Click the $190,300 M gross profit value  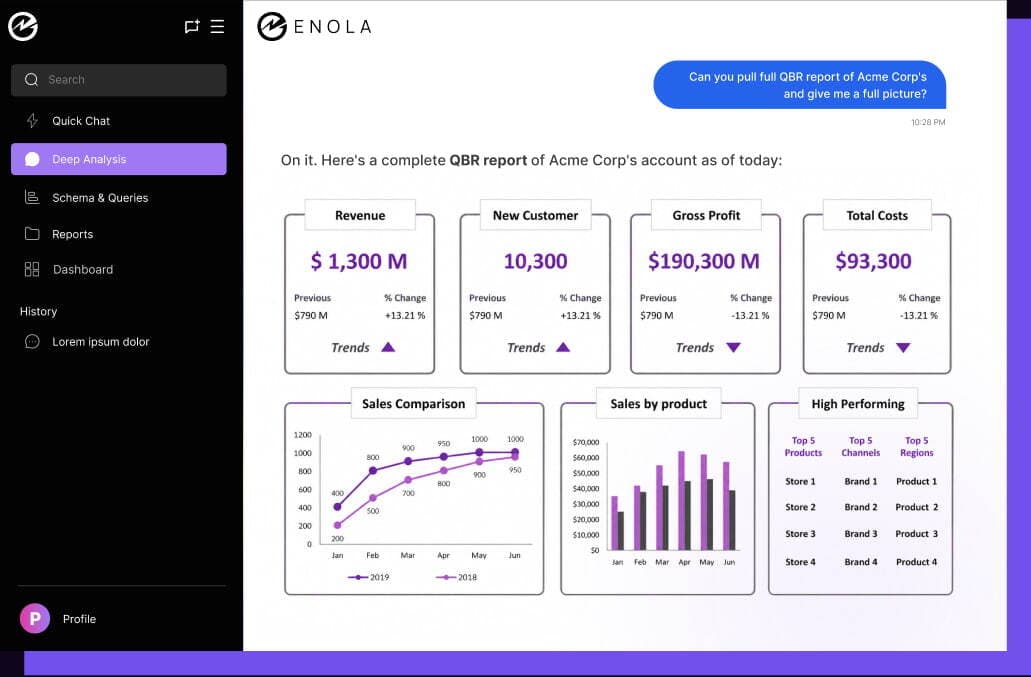pyautogui.click(x=704, y=261)
